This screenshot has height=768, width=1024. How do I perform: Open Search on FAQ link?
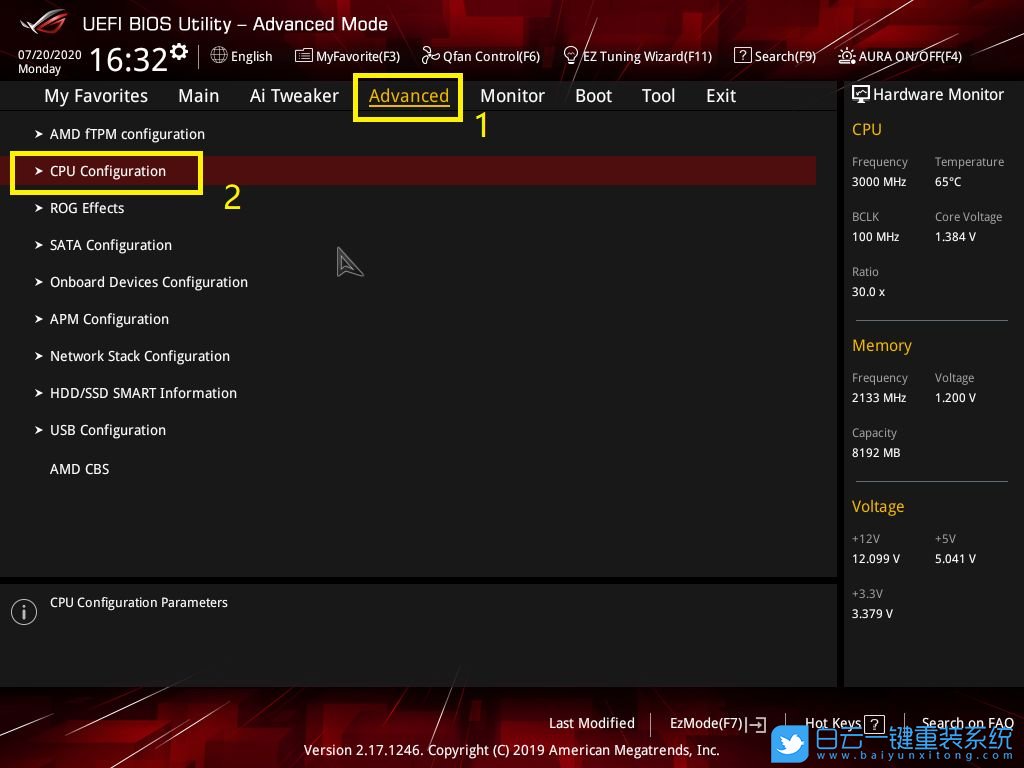coord(967,724)
